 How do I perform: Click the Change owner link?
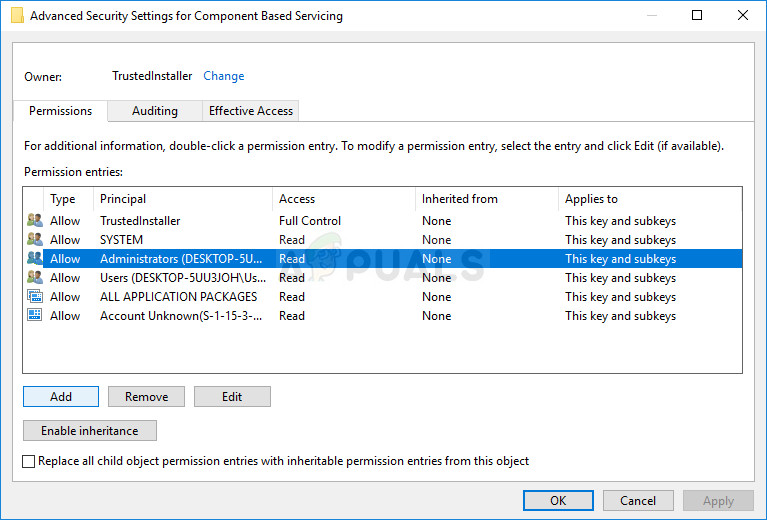tap(223, 76)
